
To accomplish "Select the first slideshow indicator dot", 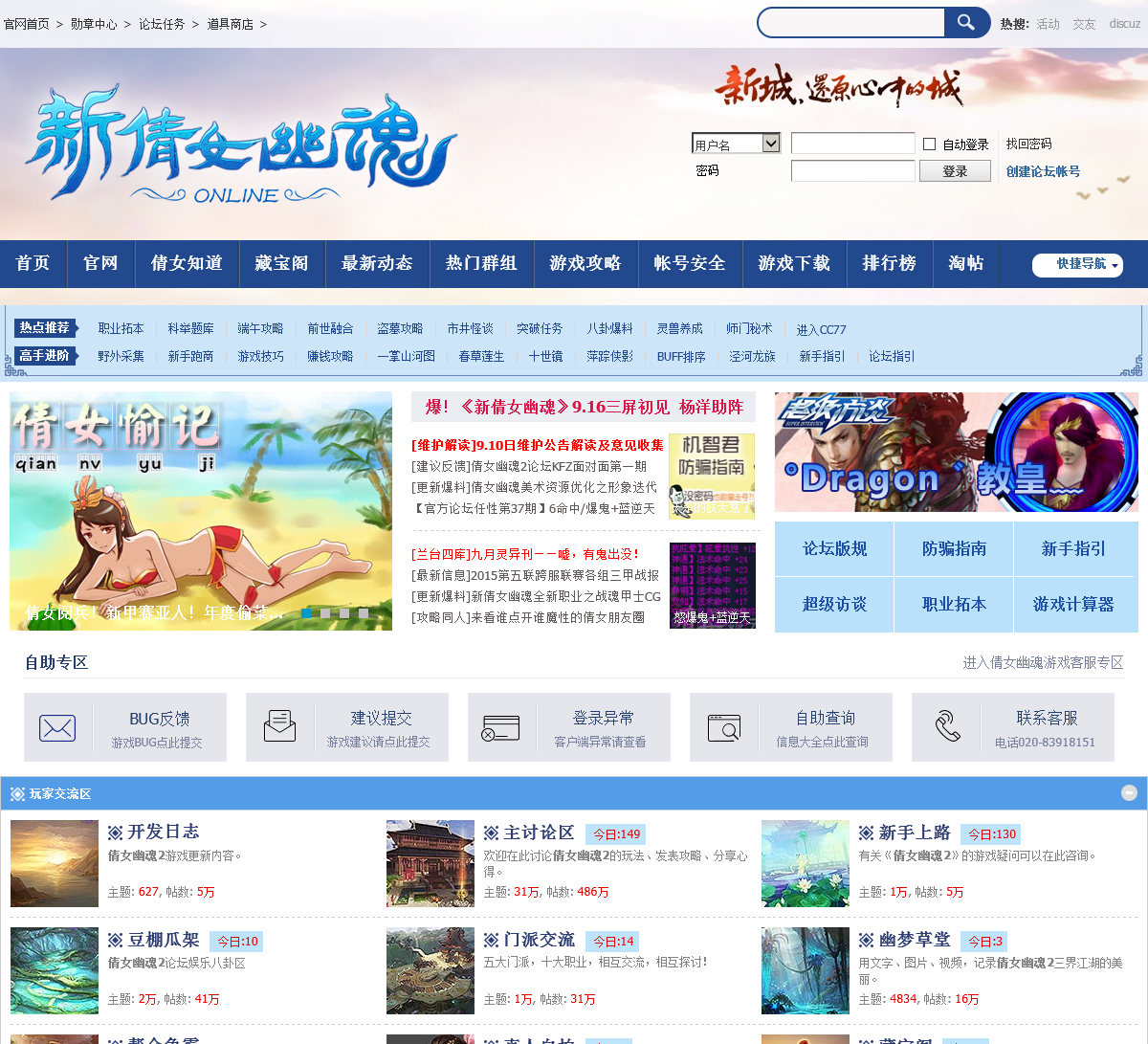I will [x=306, y=612].
